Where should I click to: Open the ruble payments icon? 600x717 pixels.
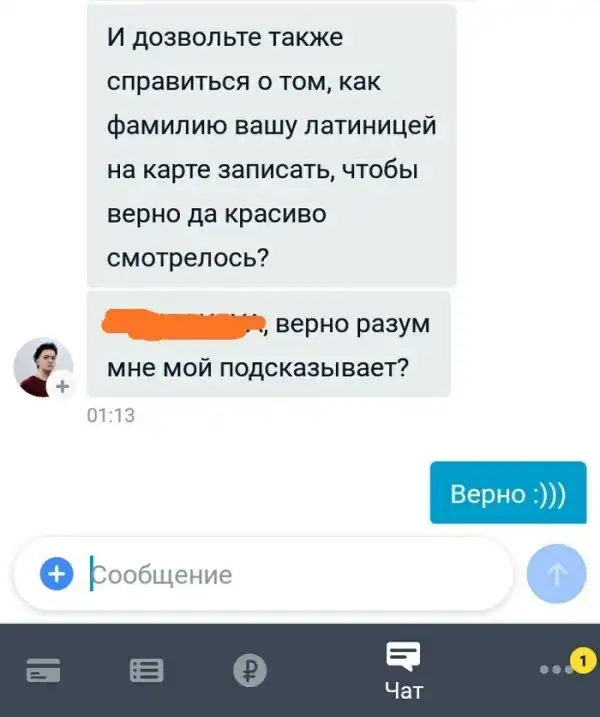[250, 670]
